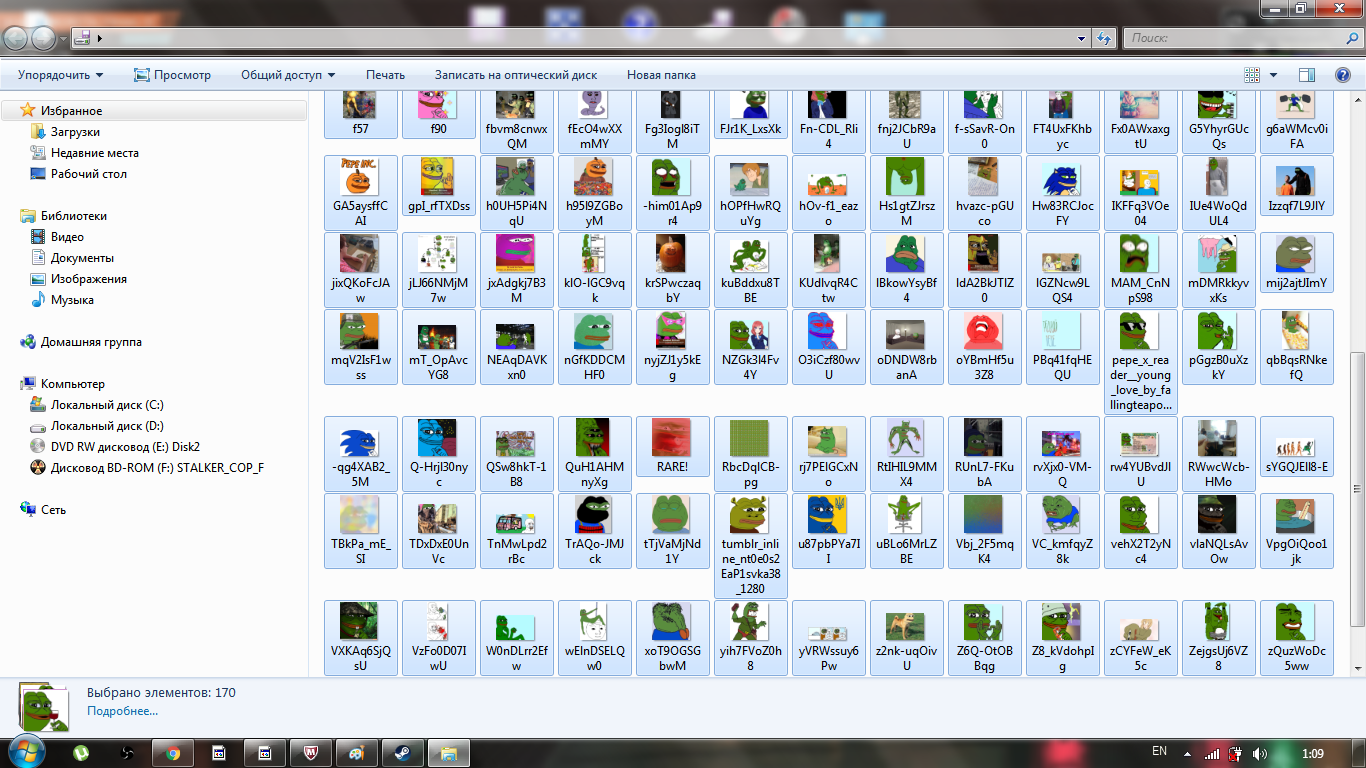Select the file named f57
The width and height of the screenshot is (1366, 768).
pyautogui.click(x=360, y=114)
